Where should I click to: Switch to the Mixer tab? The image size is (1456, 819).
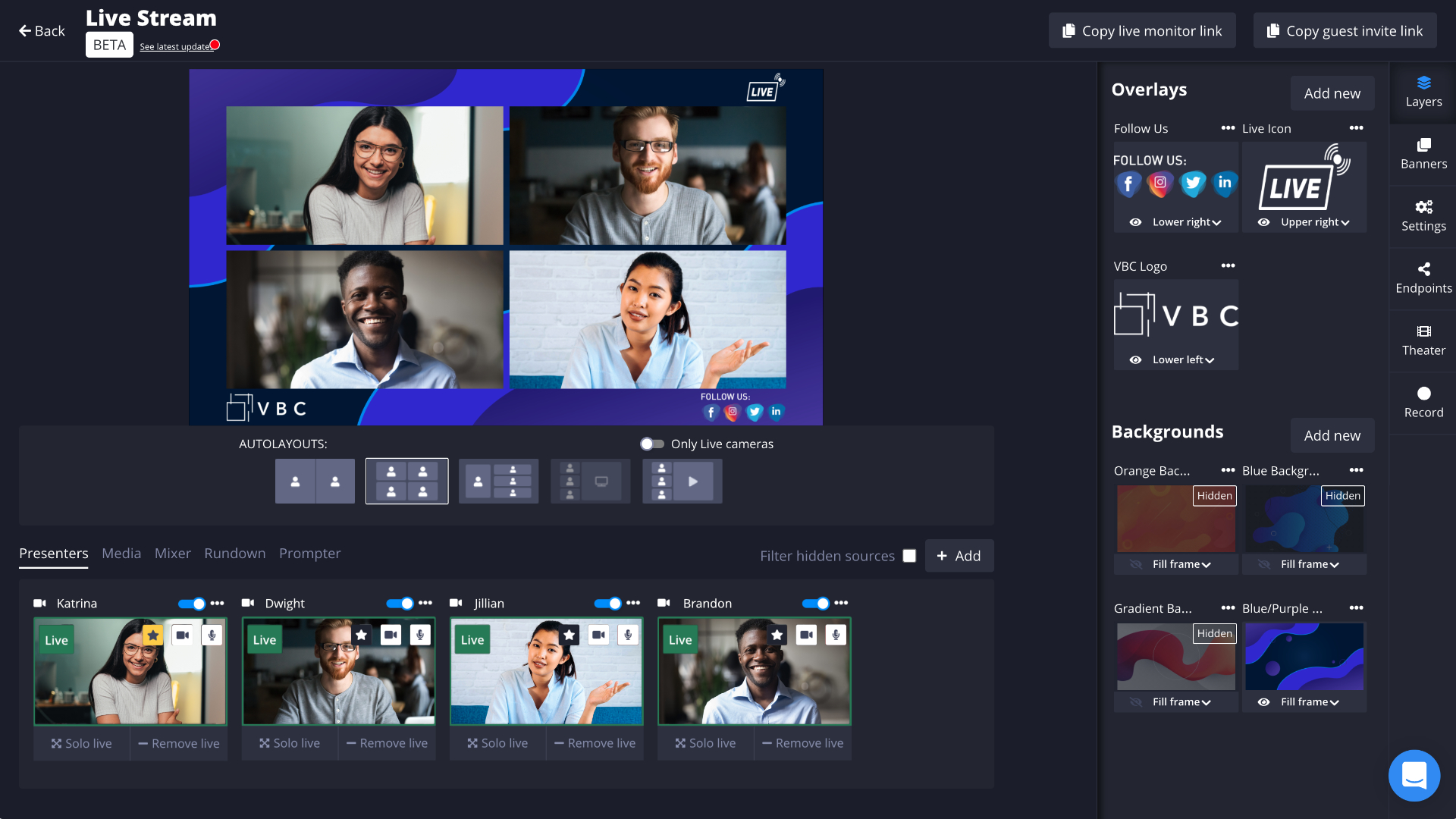pos(172,554)
